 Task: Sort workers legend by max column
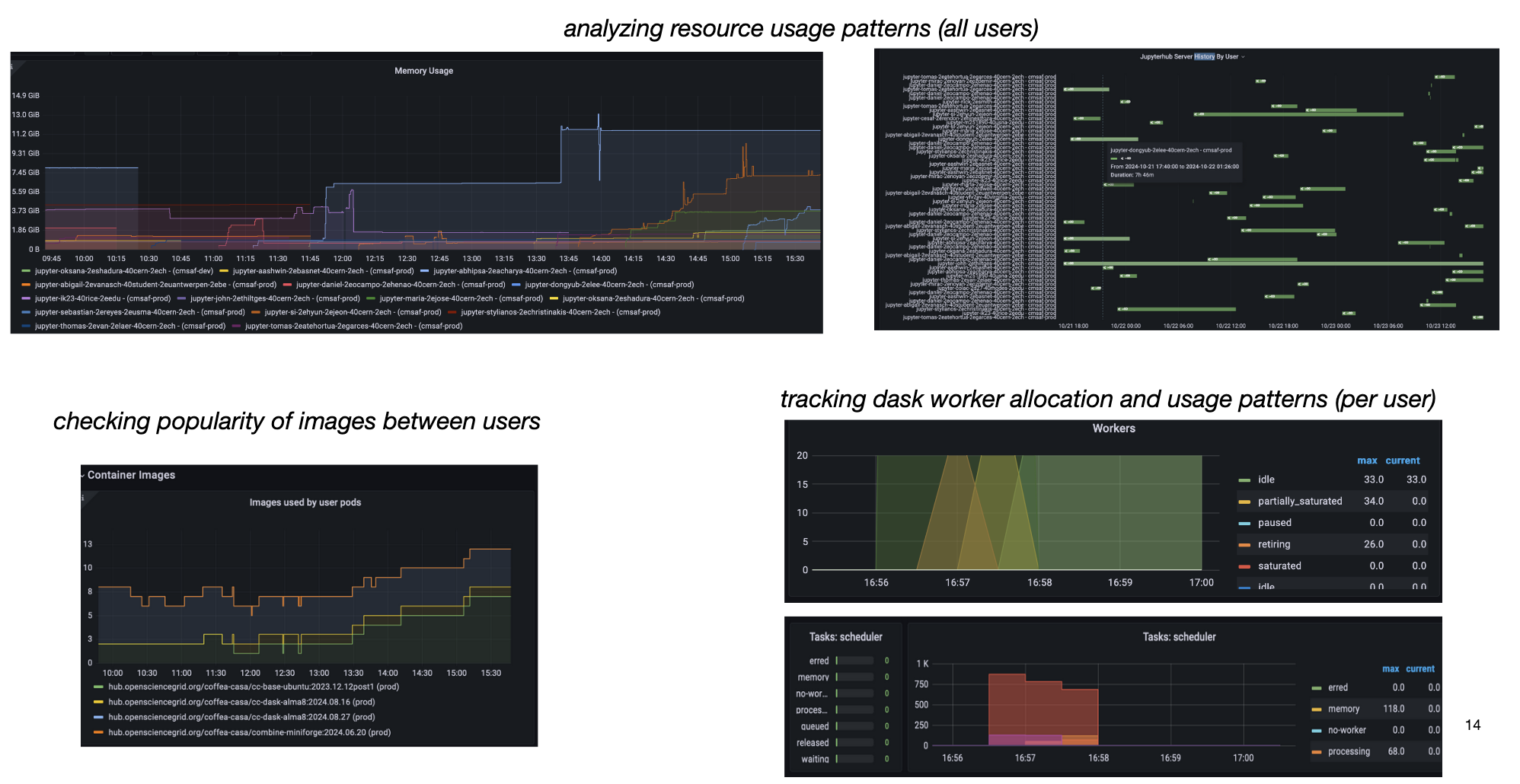[x=1367, y=461]
